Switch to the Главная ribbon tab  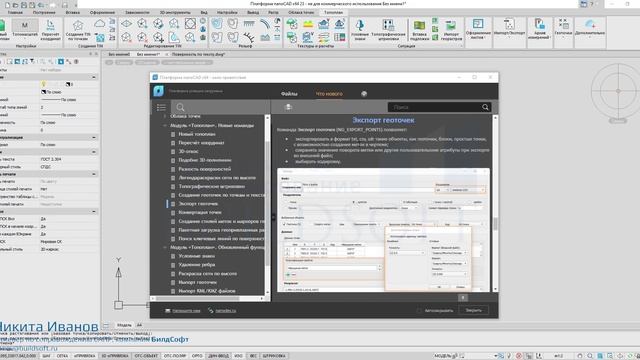click(x=15, y=13)
